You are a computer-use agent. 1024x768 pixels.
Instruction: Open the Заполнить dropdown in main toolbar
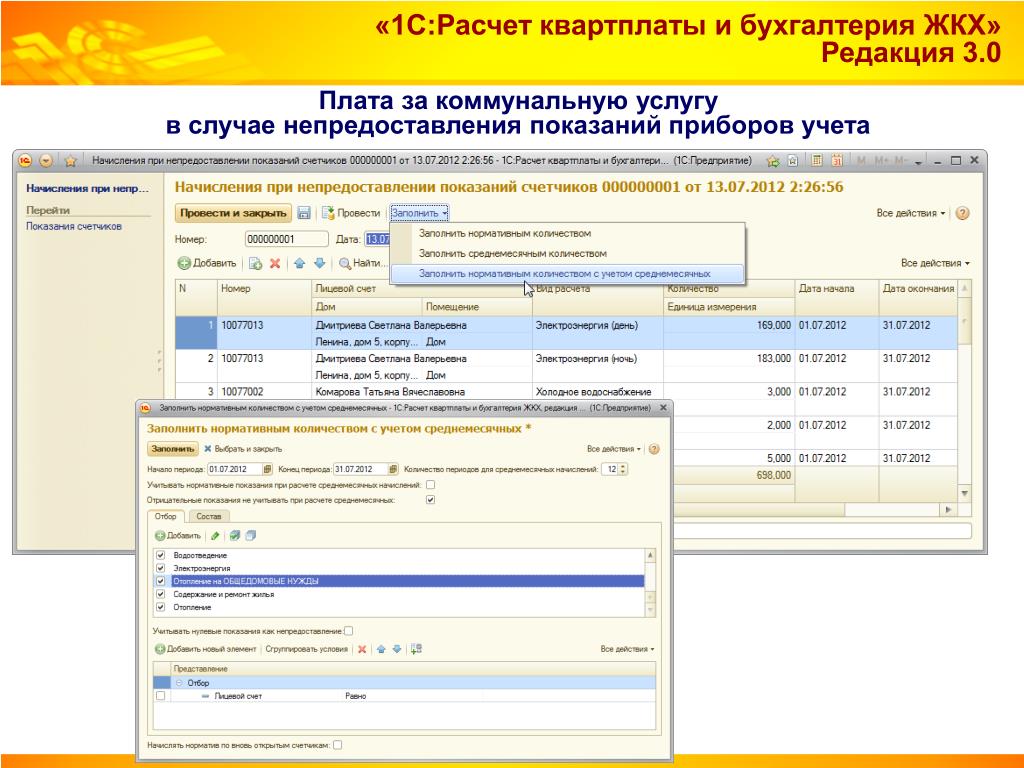[419, 213]
